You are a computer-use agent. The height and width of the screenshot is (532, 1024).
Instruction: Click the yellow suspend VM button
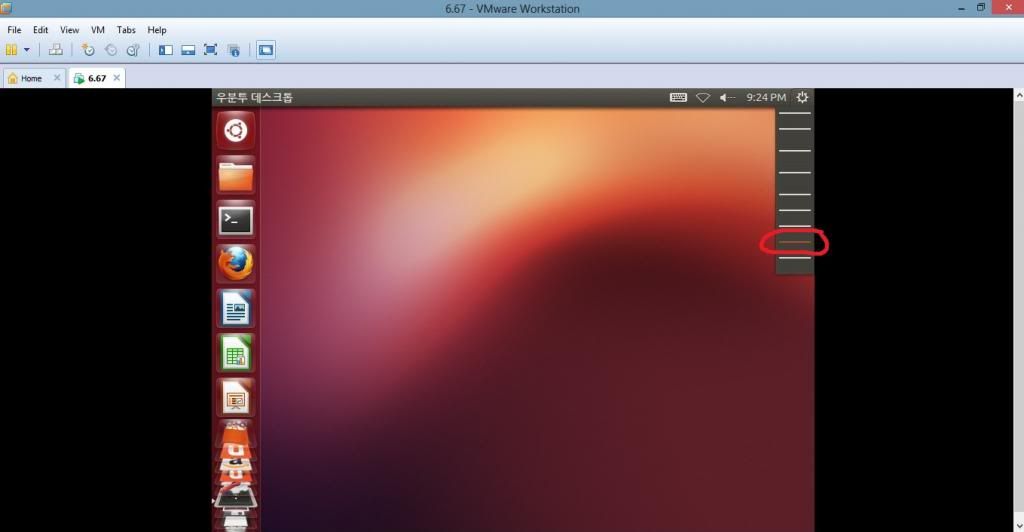(11, 50)
